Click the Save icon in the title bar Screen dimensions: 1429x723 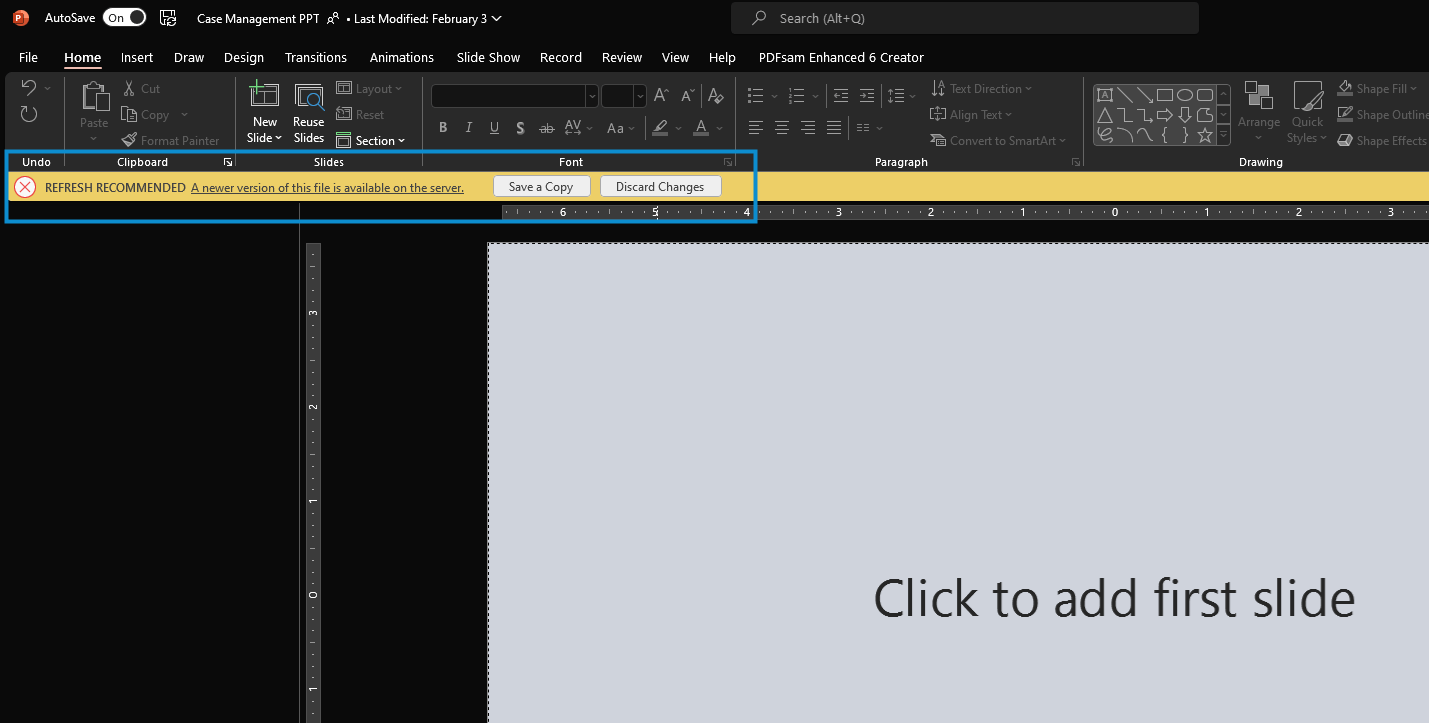click(168, 18)
